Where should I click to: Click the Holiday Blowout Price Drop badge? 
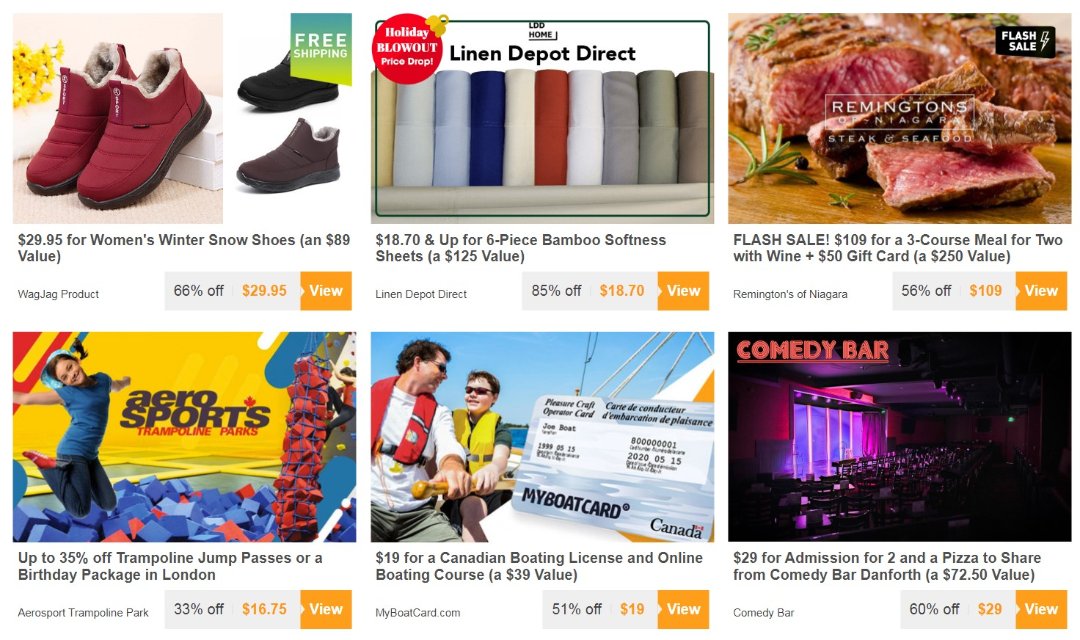pos(407,49)
